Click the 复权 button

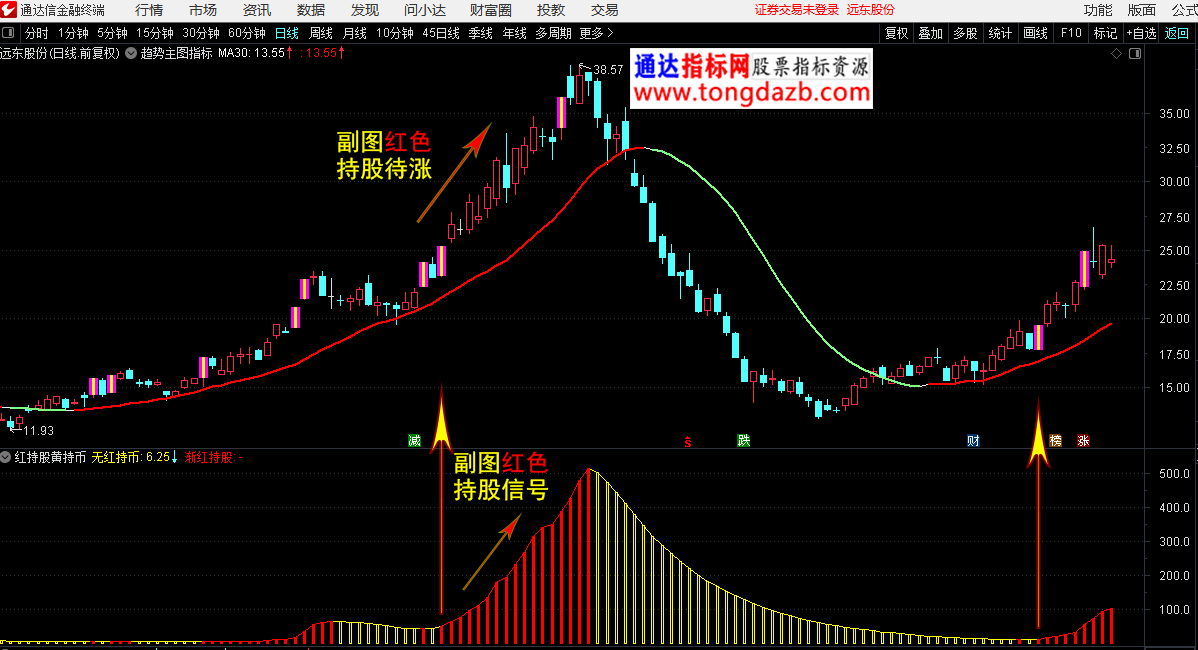click(x=896, y=33)
